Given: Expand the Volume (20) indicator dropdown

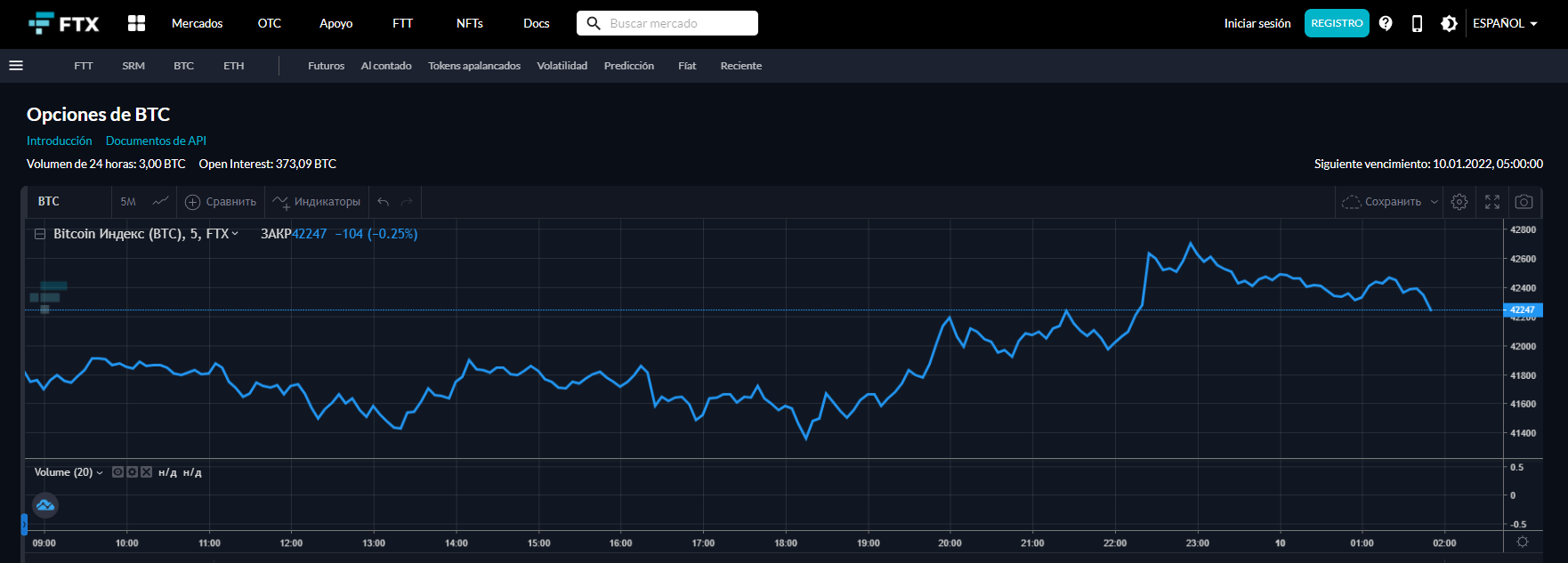Looking at the screenshot, I should [100, 473].
